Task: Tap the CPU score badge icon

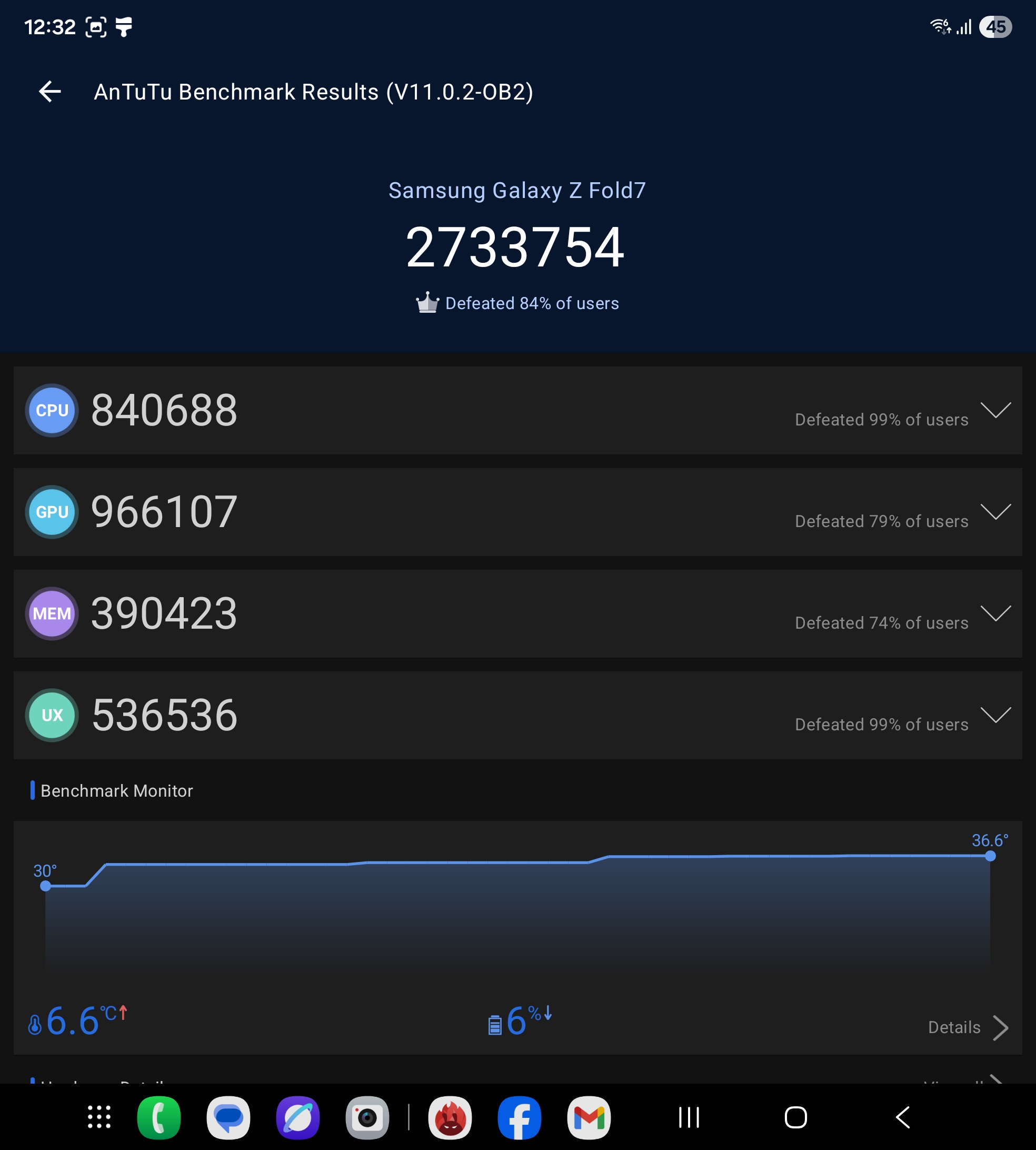Action: [x=52, y=411]
